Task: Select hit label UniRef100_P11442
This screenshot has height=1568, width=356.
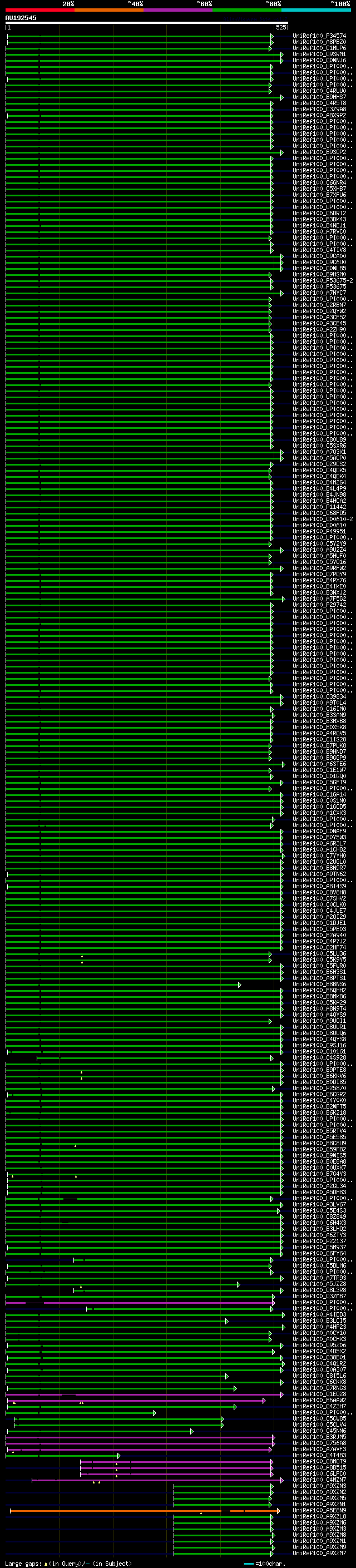Action: (319, 507)
